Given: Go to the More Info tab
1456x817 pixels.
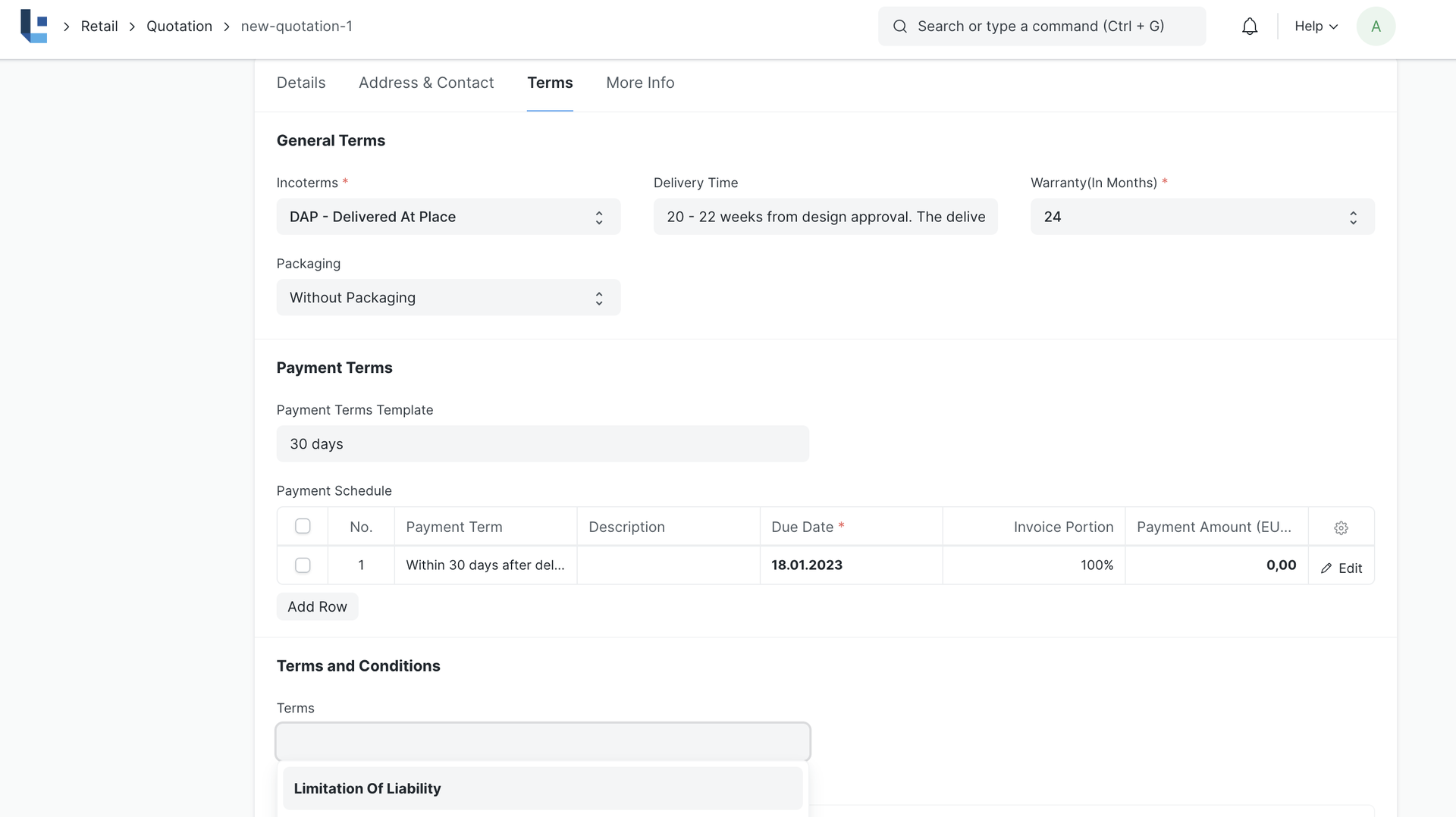Looking at the screenshot, I should pyautogui.click(x=639, y=83).
